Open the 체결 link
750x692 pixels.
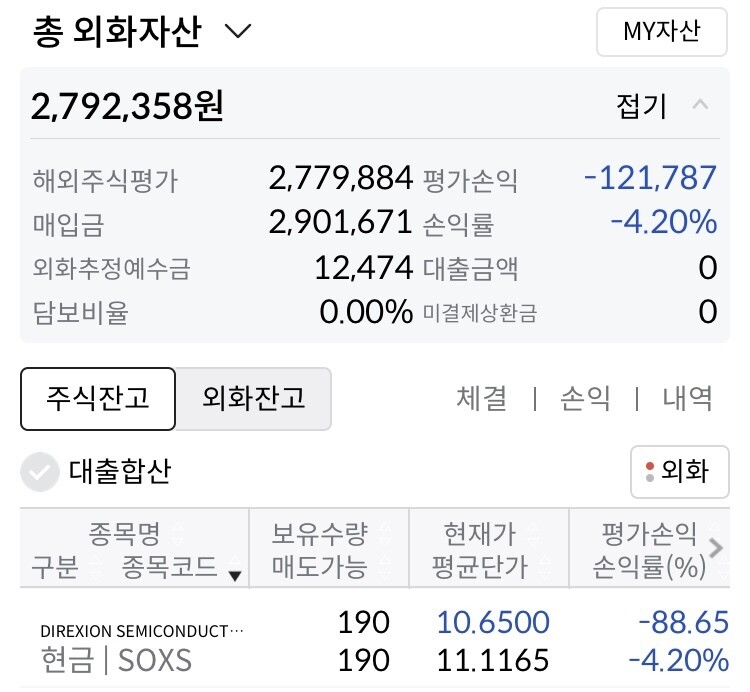point(481,398)
